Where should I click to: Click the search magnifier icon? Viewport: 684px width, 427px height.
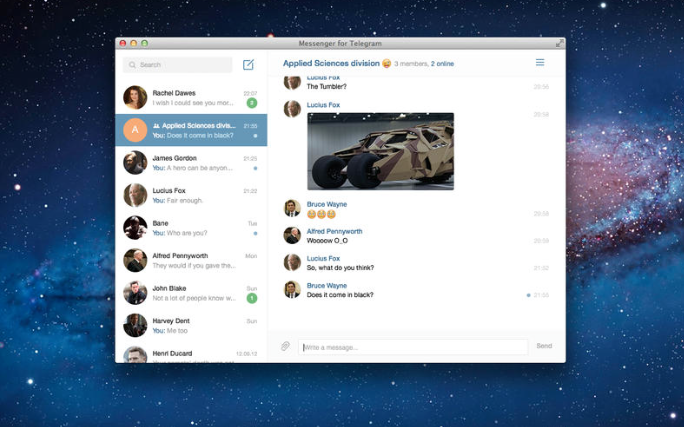tap(132, 65)
